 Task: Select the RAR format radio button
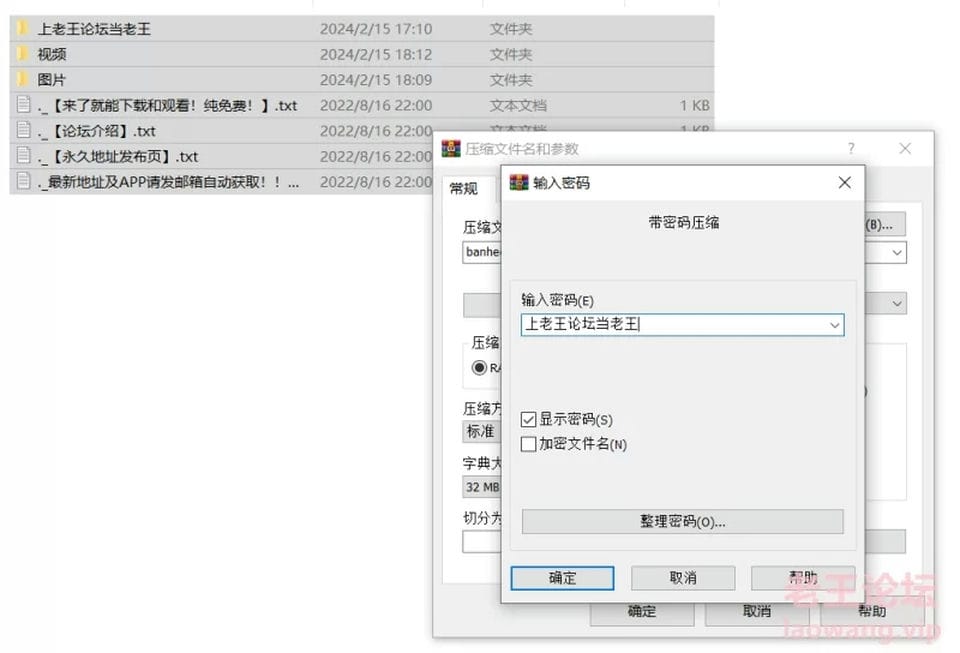pyautogui.click(x=479, y=367)
